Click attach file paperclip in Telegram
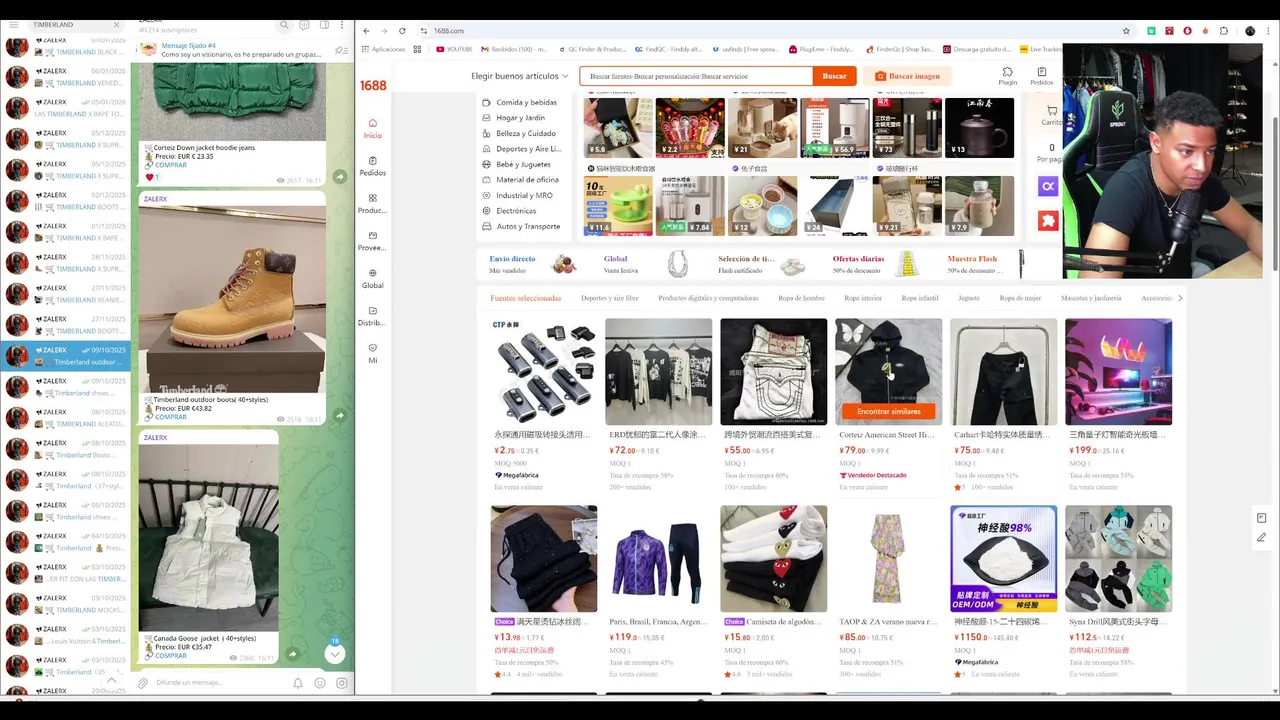This screenshot has height=720, width=1280. [x=143, y=683]
